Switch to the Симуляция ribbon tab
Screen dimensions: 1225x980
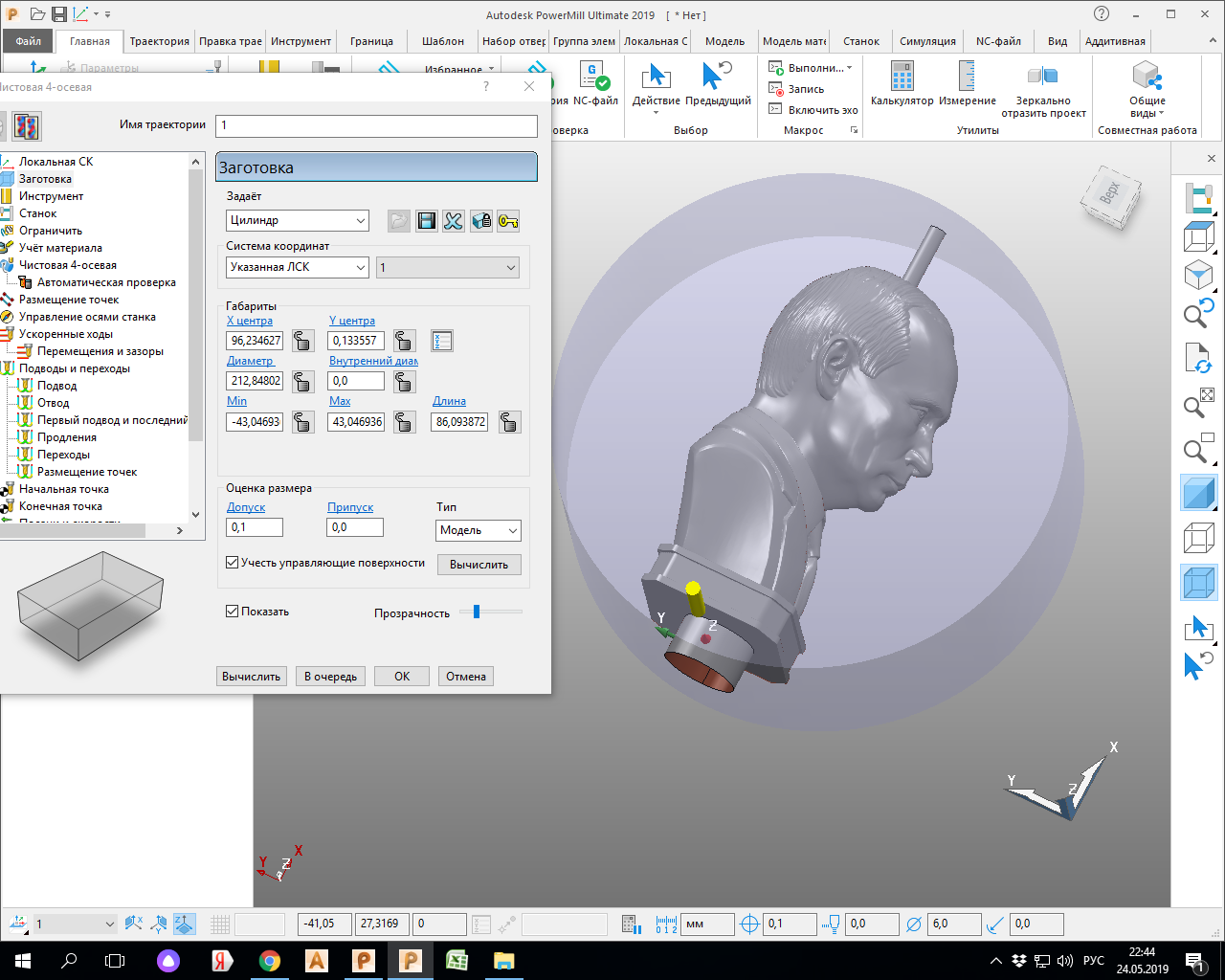pyautogui.click(x=927, y=41)
